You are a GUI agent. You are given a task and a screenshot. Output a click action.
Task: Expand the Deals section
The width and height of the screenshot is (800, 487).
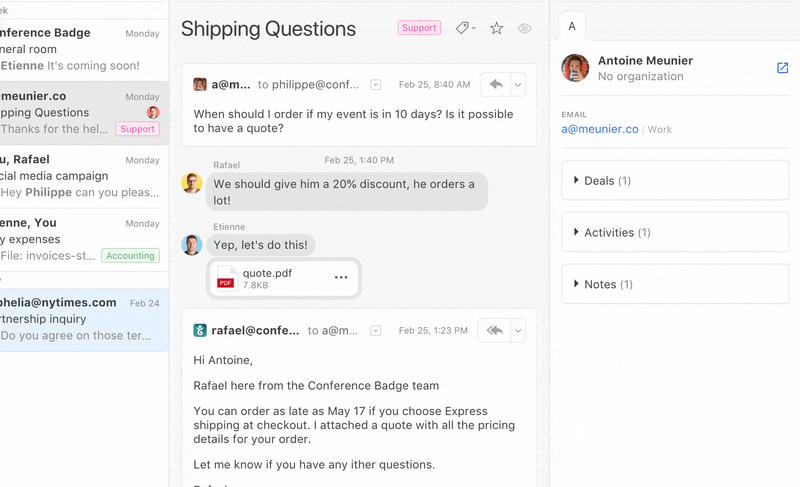675,181
